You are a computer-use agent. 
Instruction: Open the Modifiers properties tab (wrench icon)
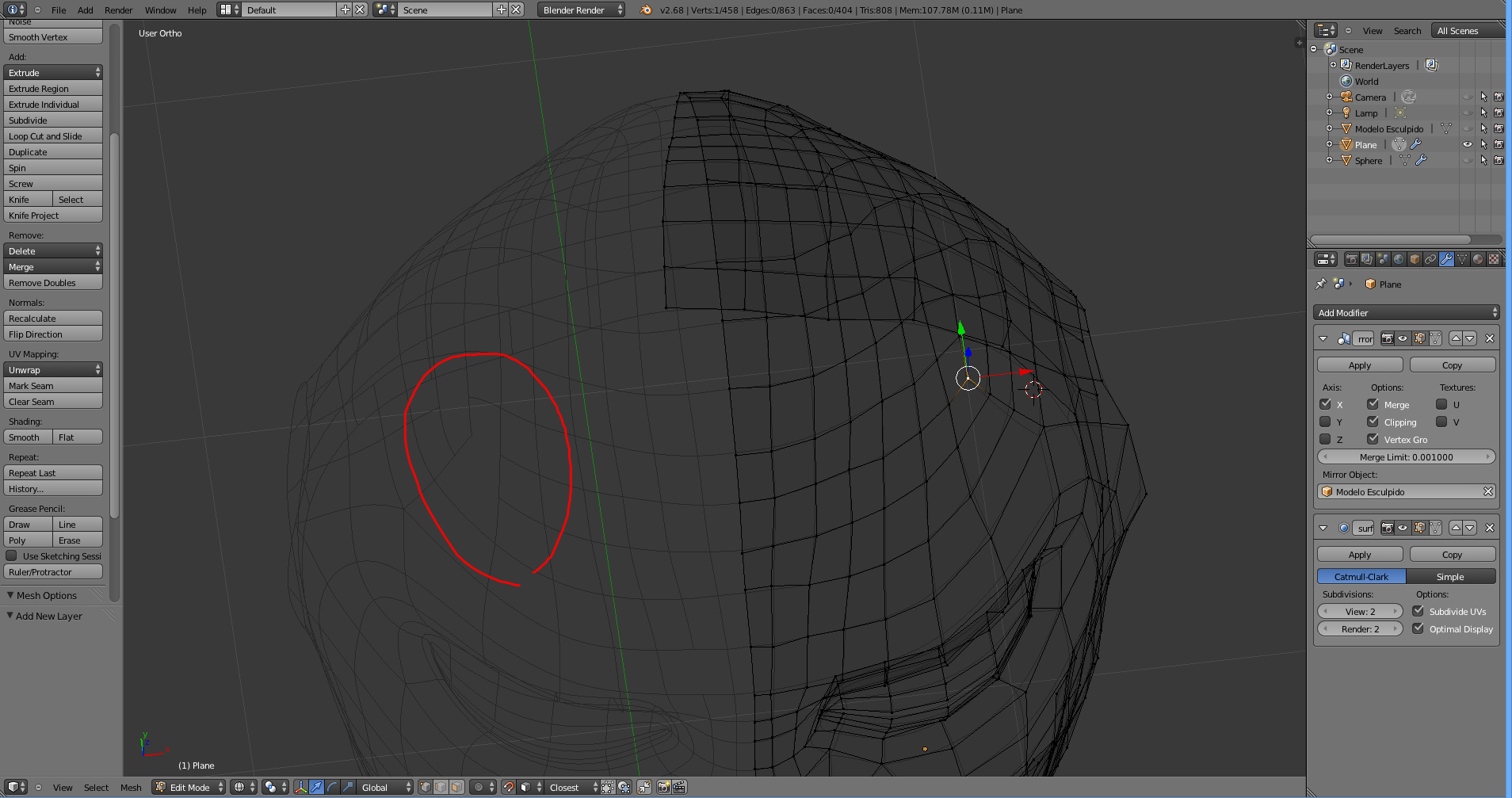point(1446,259)
